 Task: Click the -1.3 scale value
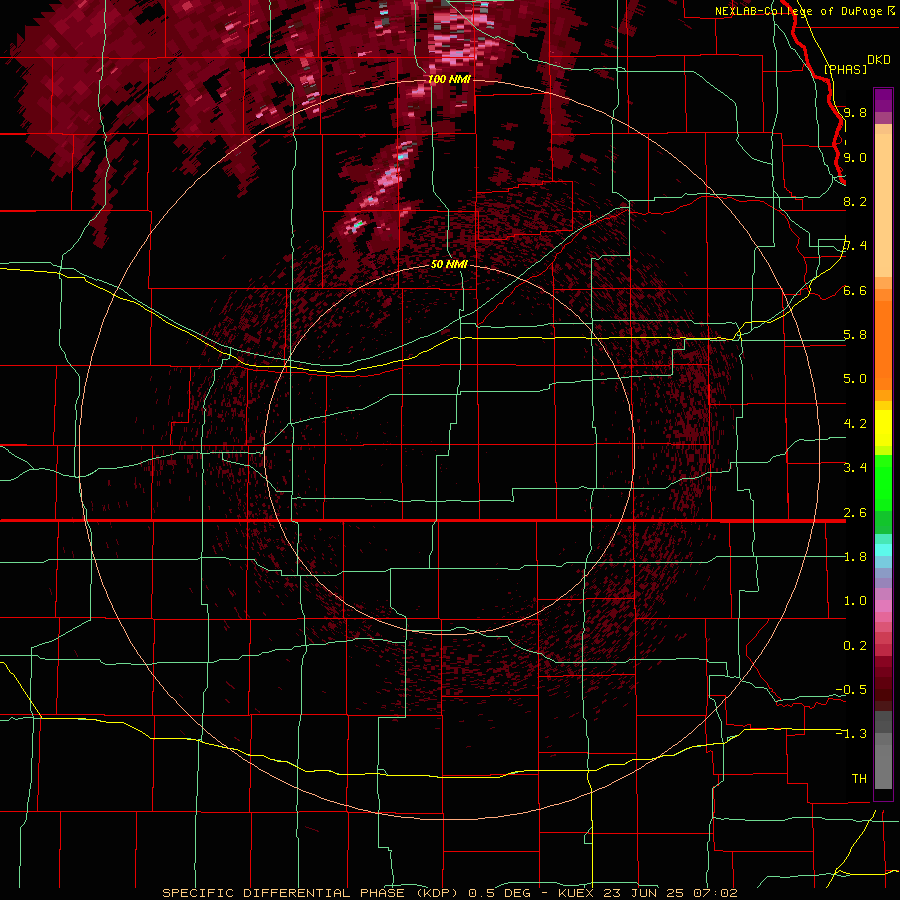coord(851,734)
